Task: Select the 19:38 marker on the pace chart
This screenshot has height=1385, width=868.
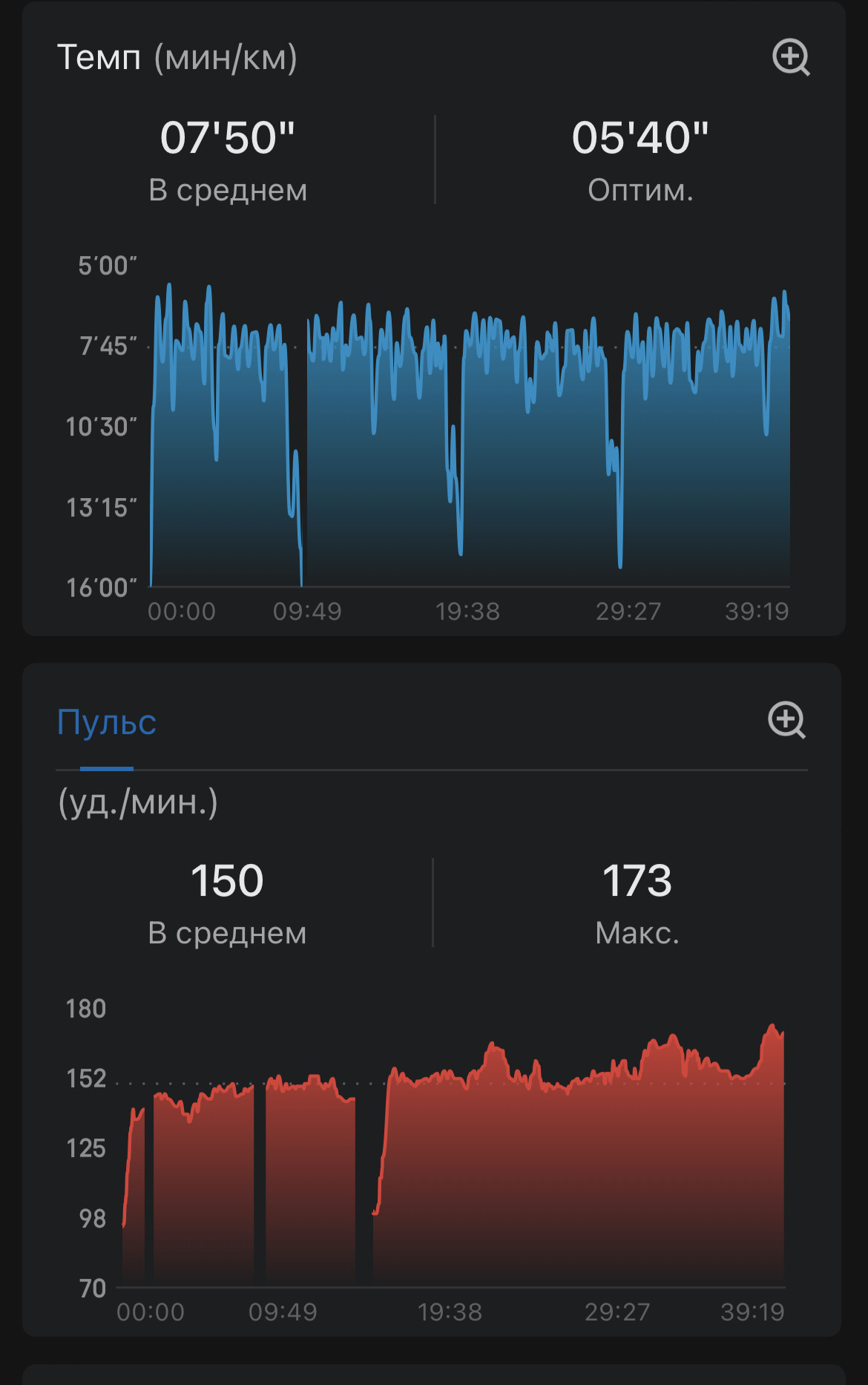Action: coord(467,612)
